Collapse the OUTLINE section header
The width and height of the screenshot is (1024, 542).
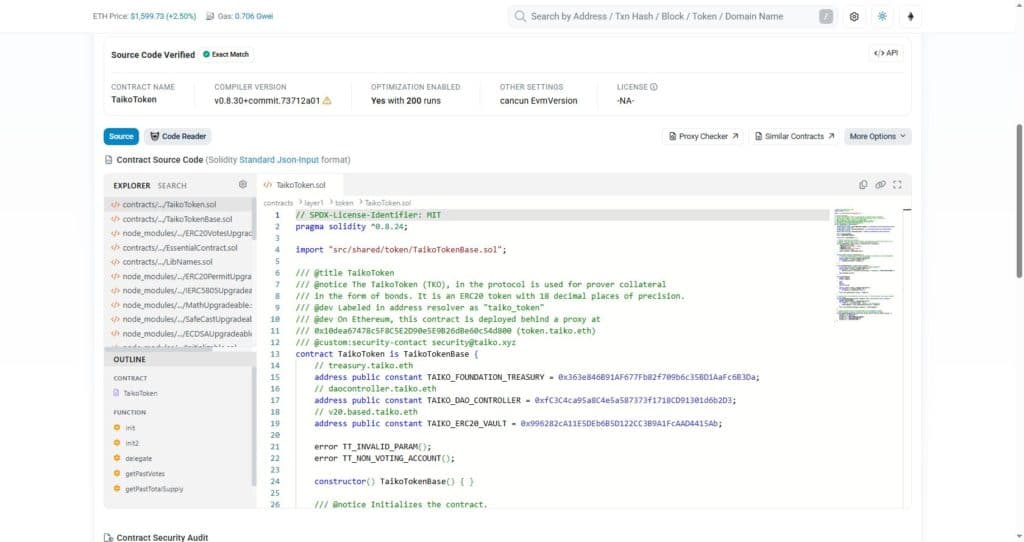tap(180, 359)
